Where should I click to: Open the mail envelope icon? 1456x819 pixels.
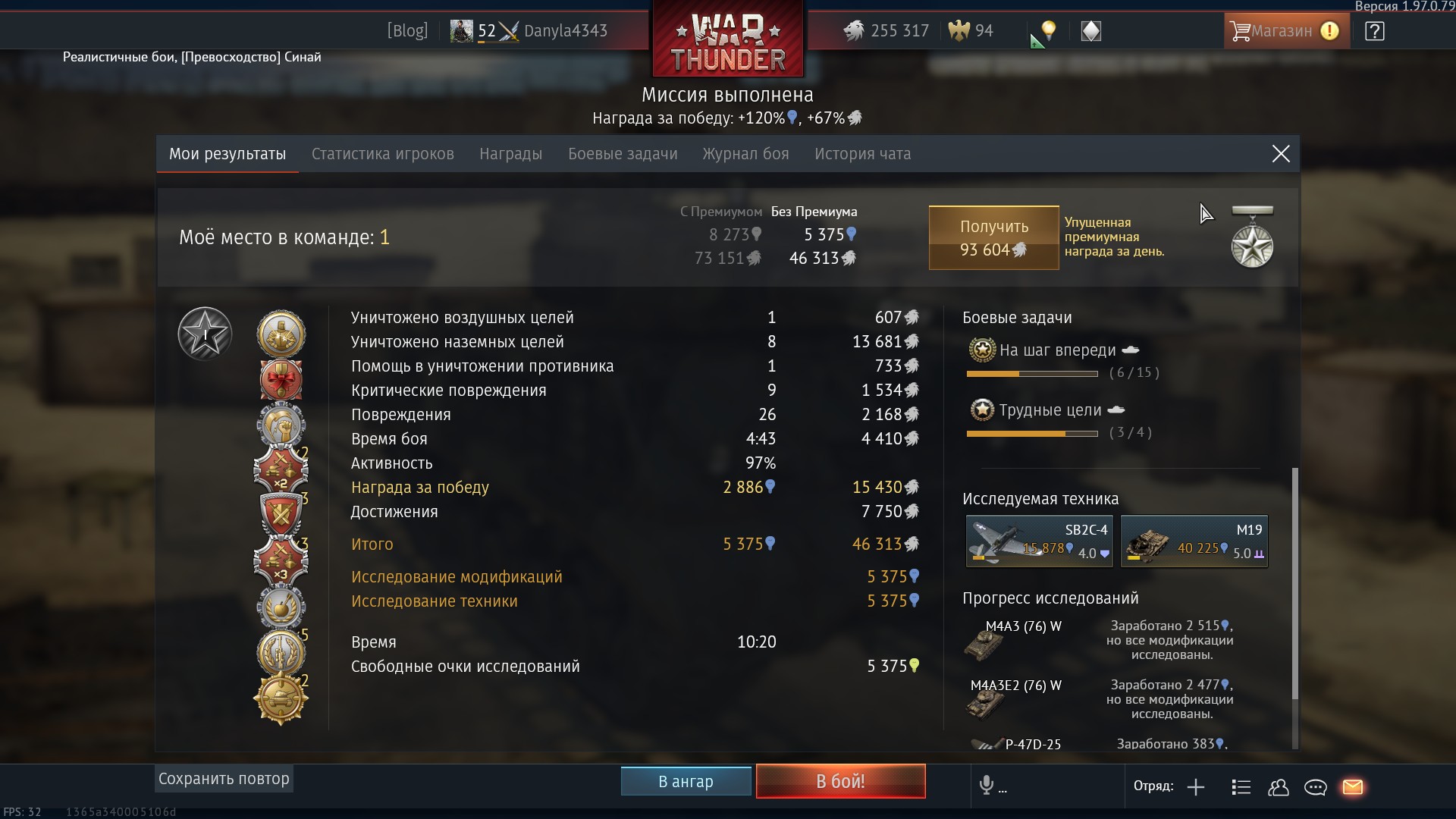pyautogui.click(x=1353, y=787)
